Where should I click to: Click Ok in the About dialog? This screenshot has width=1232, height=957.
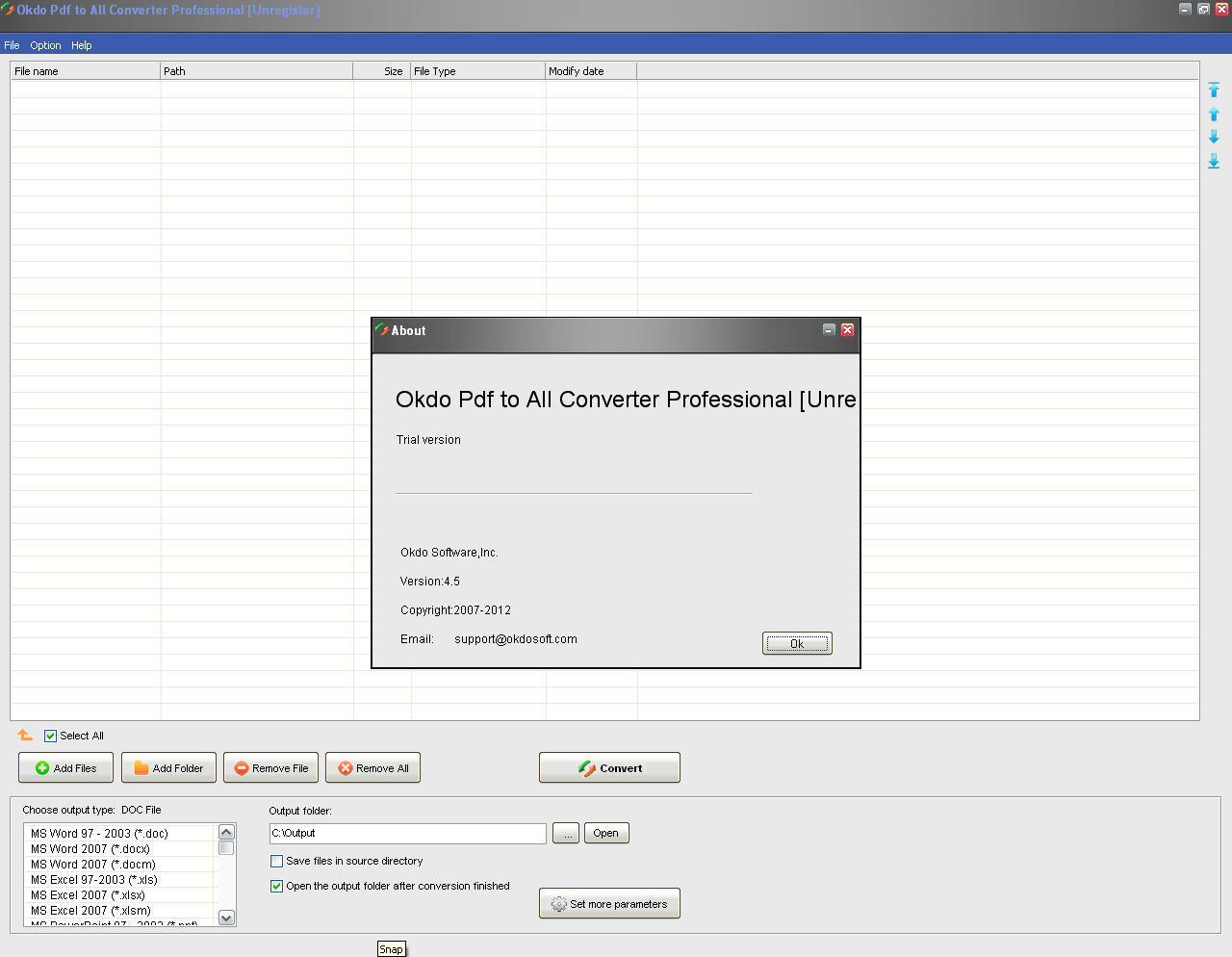click(x=797, y=643)
